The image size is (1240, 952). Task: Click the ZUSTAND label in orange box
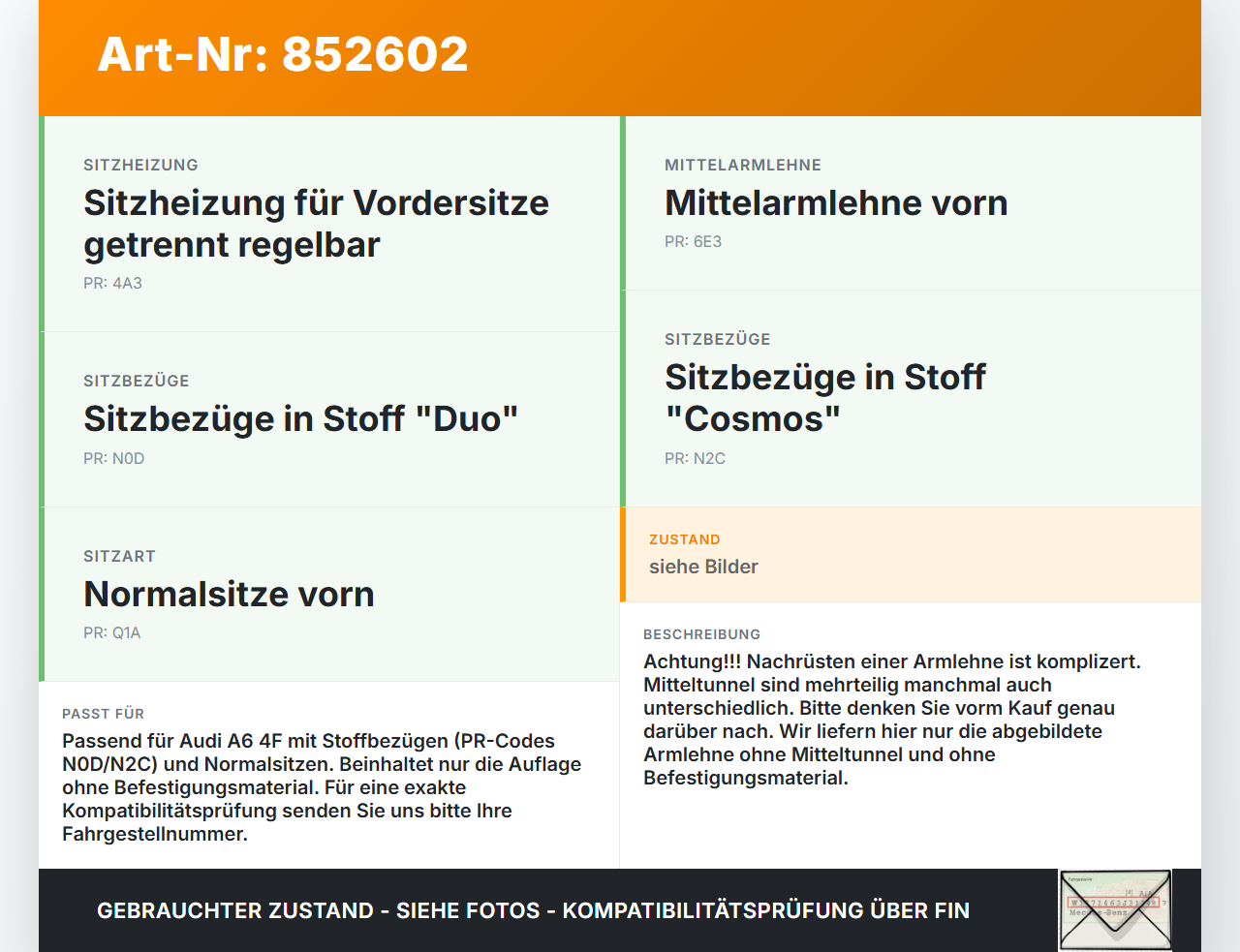tap(684, 539)
